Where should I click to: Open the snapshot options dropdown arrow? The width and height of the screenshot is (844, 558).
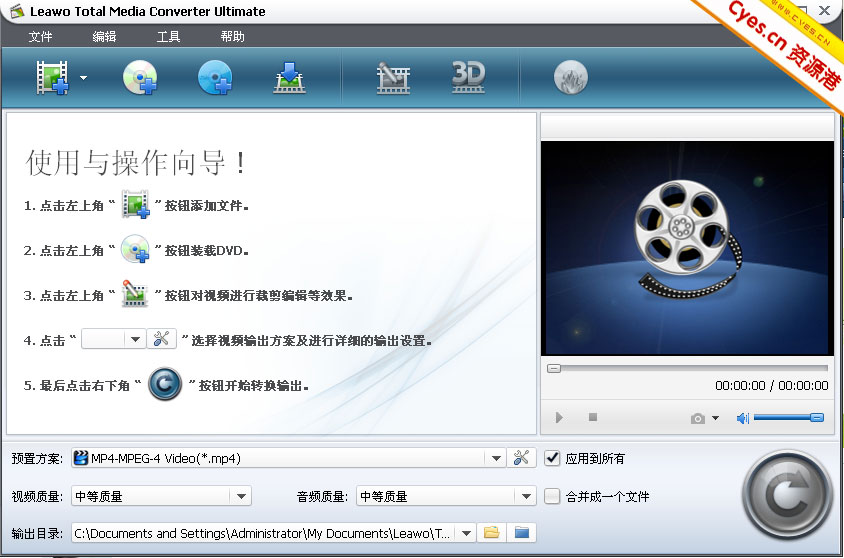click(715, 418)
